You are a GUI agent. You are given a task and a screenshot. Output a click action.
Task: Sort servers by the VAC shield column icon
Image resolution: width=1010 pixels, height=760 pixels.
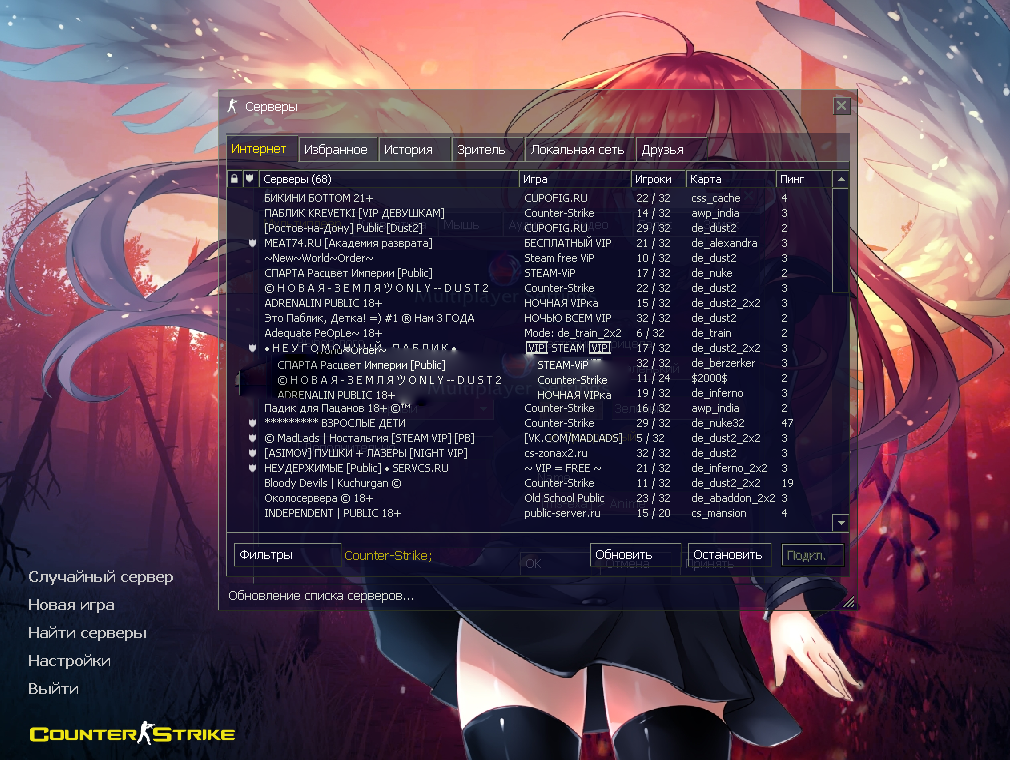(249, 179)
